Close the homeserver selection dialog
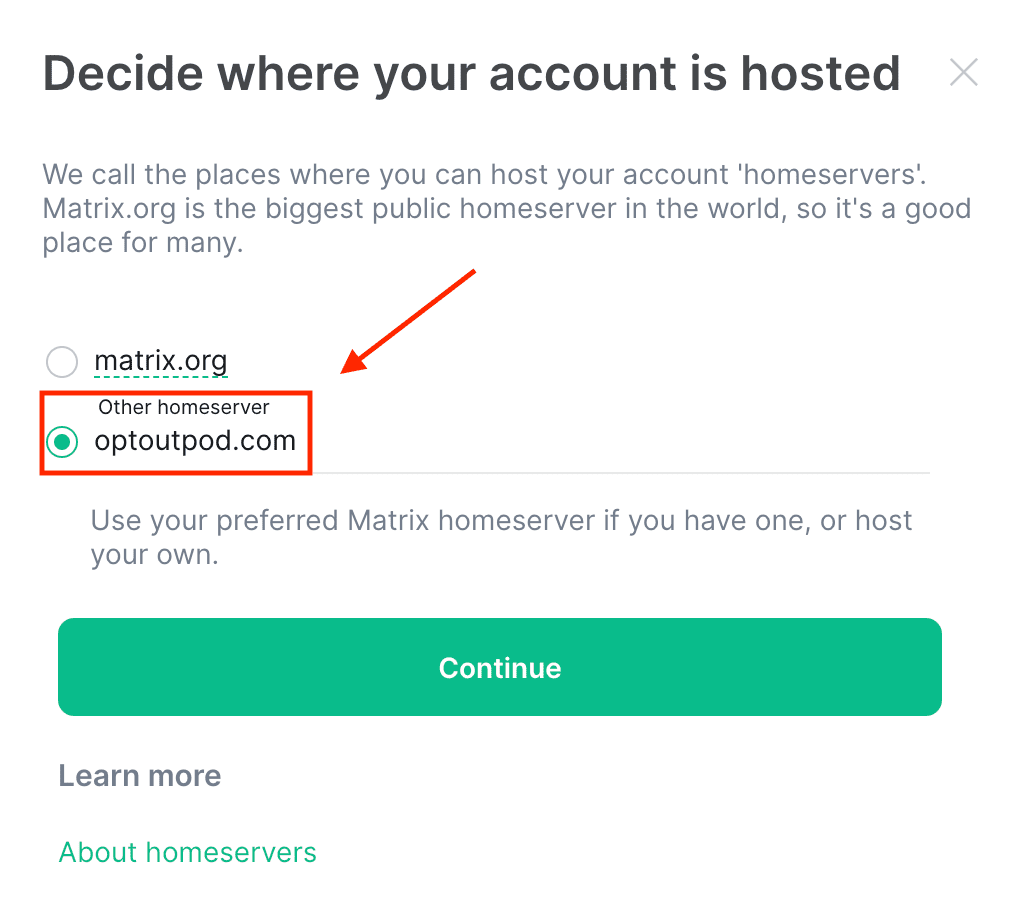Screen dimensions: 1024x908 click(963, 73)
